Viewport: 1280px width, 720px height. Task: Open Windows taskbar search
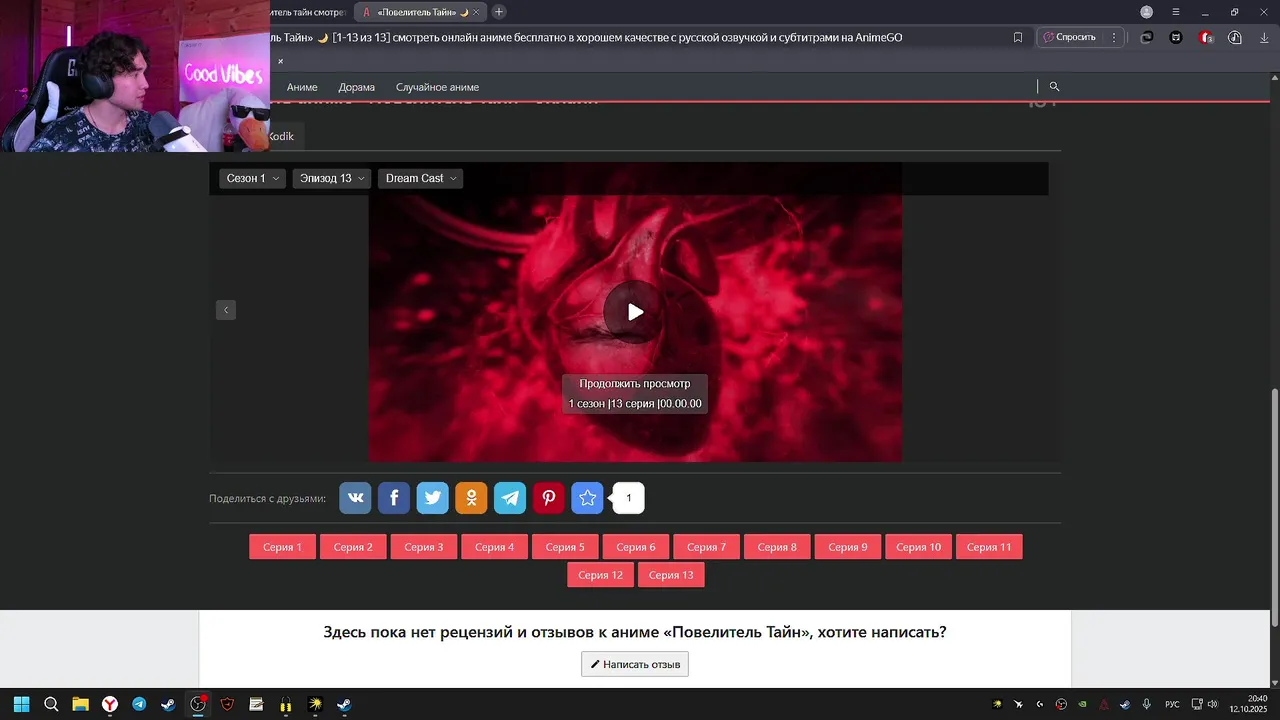click(x=51, y=704)
